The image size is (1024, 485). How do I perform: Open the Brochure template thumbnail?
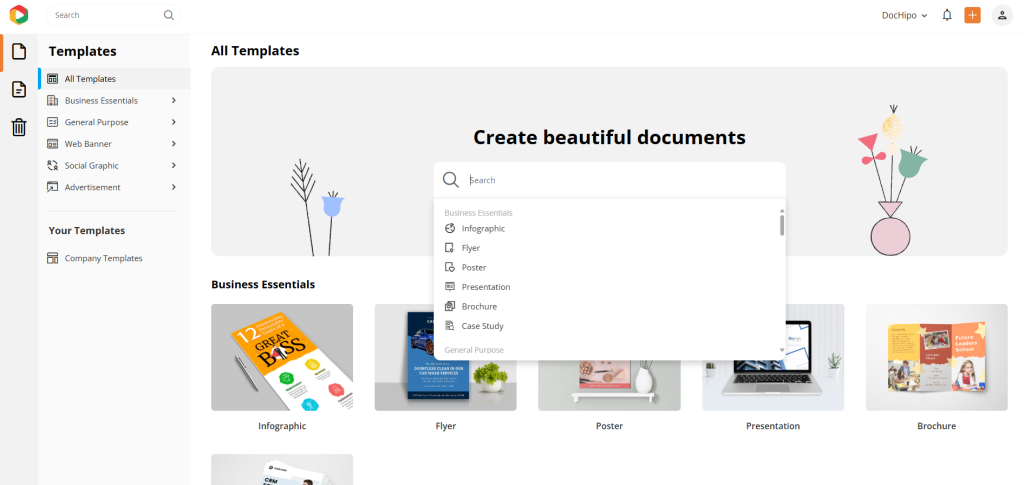coord(936,357)
